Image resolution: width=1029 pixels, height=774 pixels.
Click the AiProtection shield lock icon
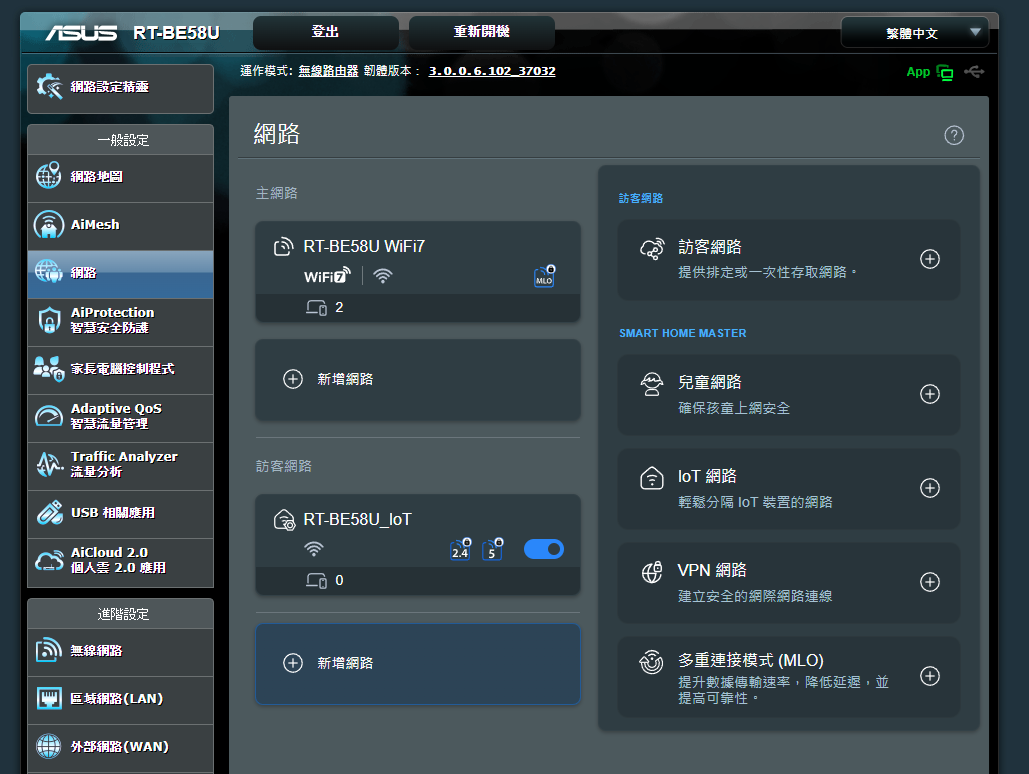[49, 320]
